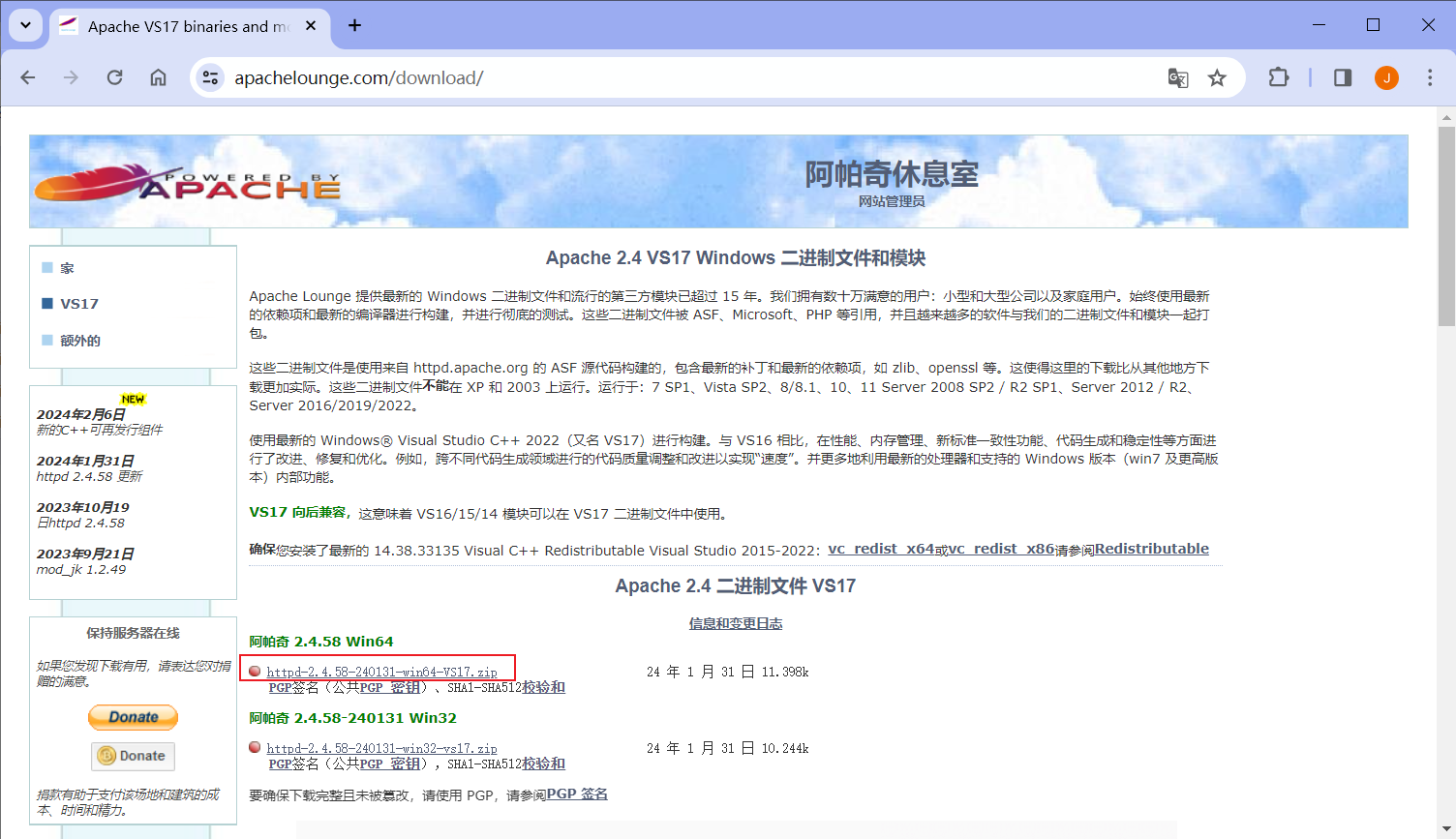Open PGP 密钥 link under win32 download
The image size is (1456, 839).
(x=390, y=764)
